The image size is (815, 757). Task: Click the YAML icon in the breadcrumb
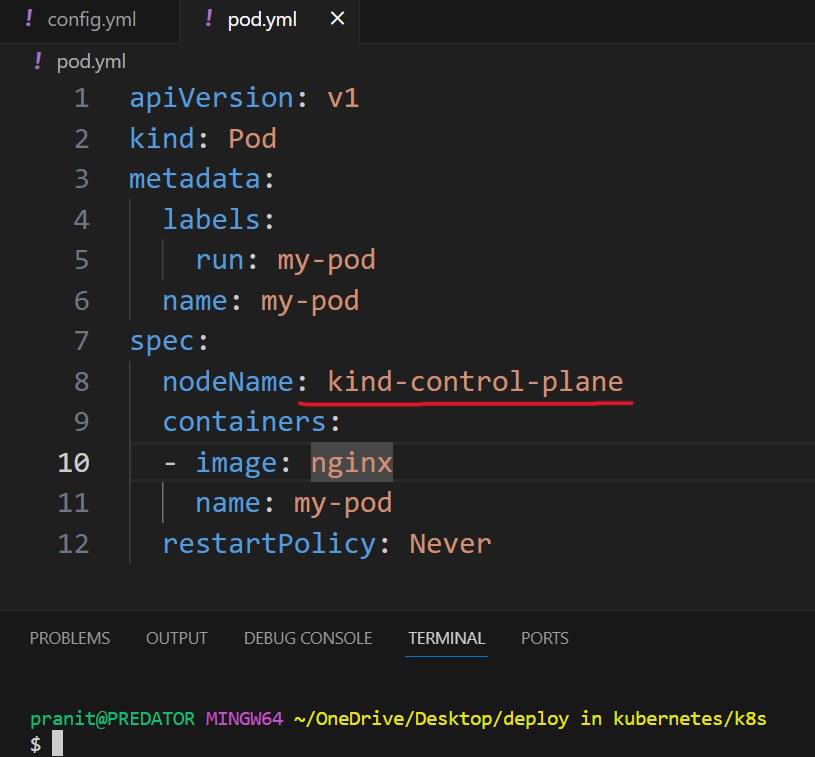38,61
